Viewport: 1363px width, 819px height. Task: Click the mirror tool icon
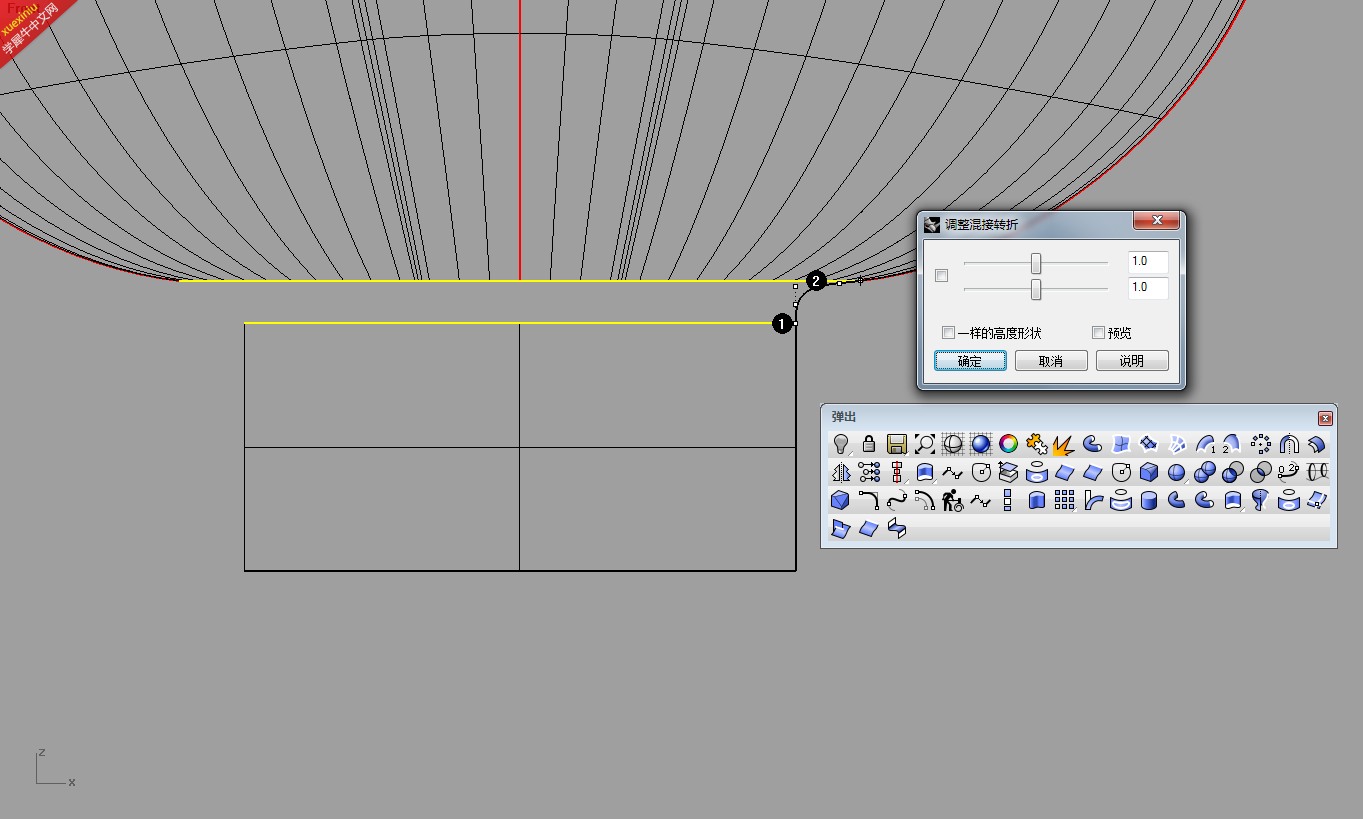(841, 472)
